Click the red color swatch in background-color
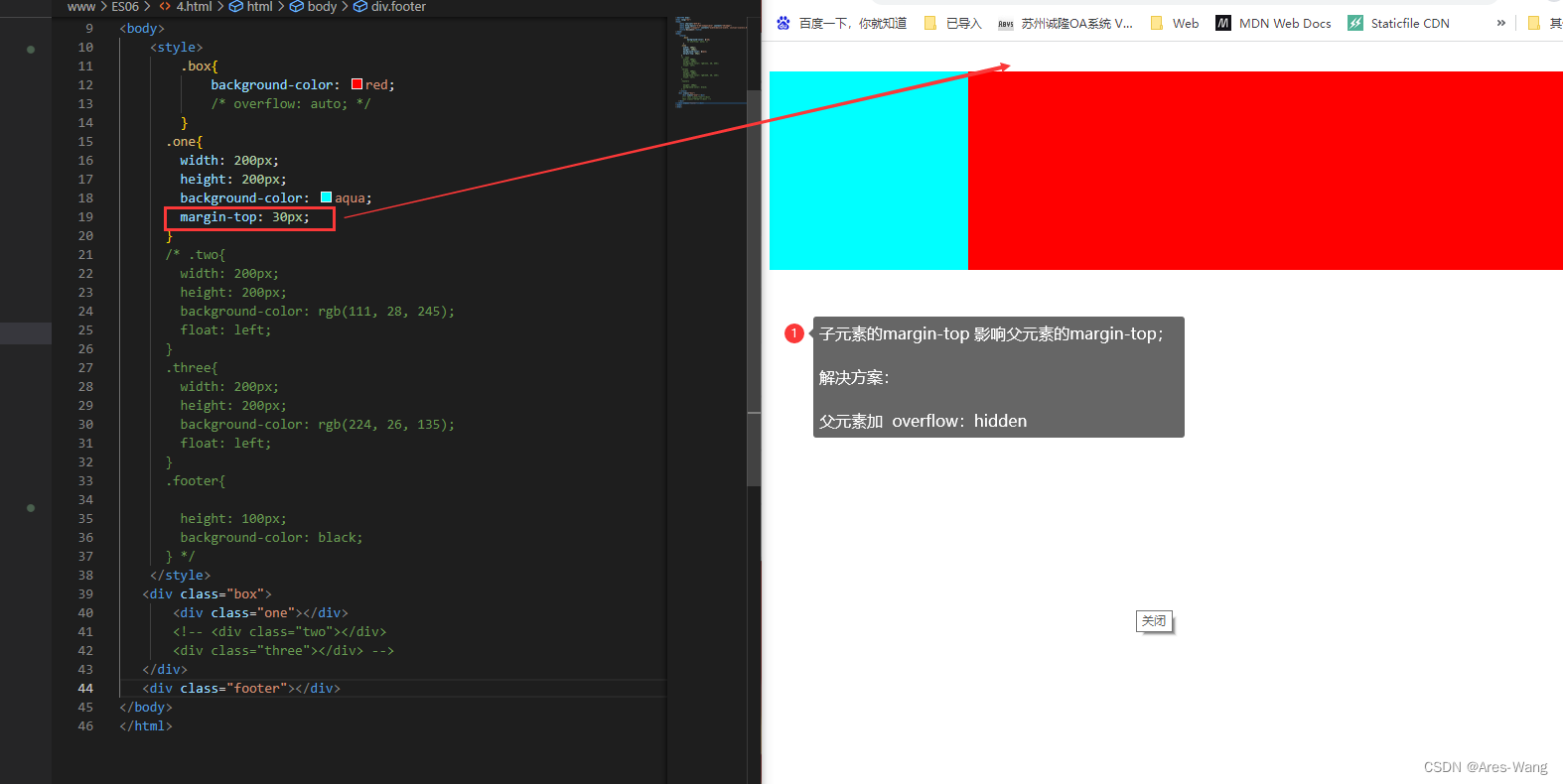 (x=356, y=84)
